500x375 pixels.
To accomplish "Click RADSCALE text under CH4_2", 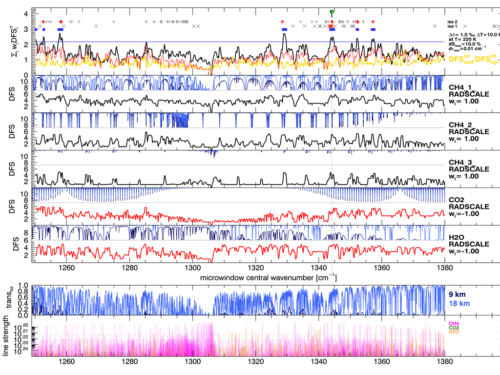I will 469,132.
